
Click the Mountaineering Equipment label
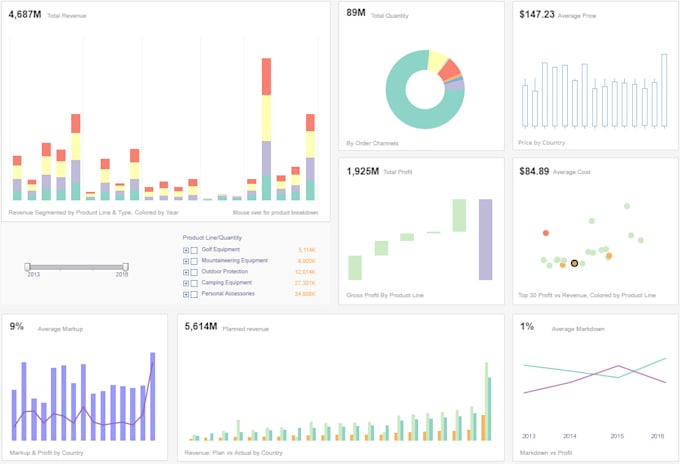tap(235, 261)
